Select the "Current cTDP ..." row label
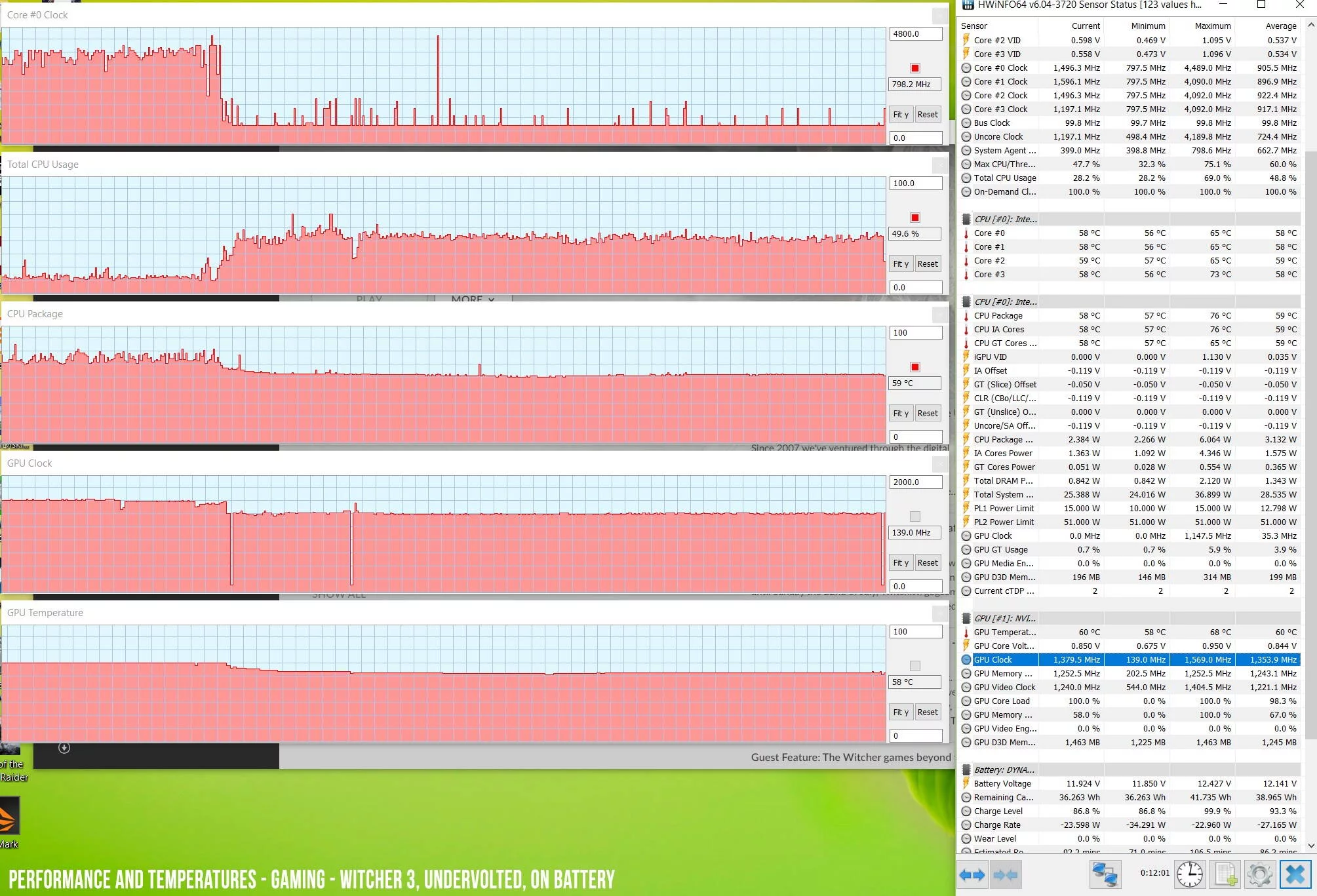The height and width of the screenshot is (896, 1317). [x=1004, y=591]
